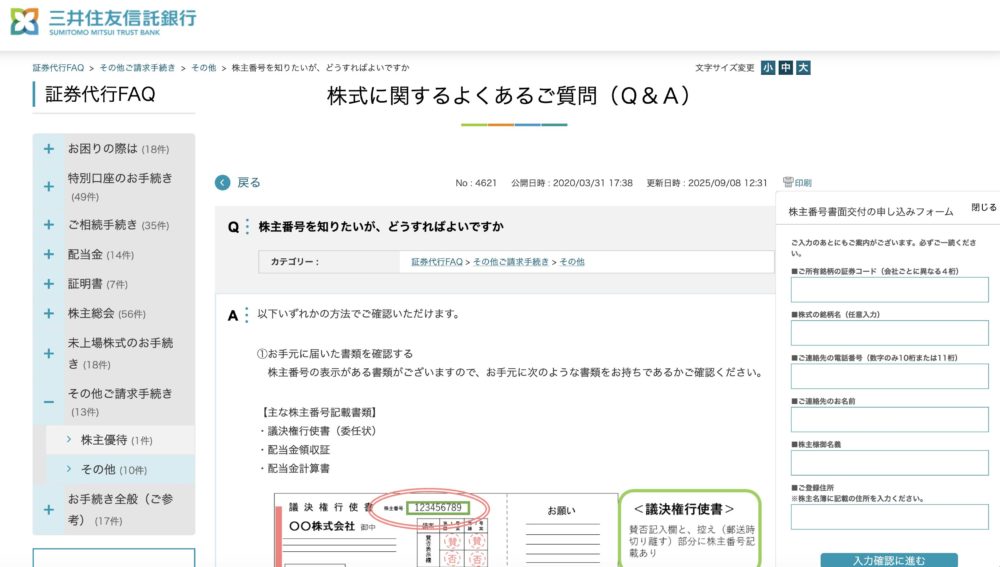Expand the ご相続手続き category
Screen dimensions: 1000x567
[48, 225]
